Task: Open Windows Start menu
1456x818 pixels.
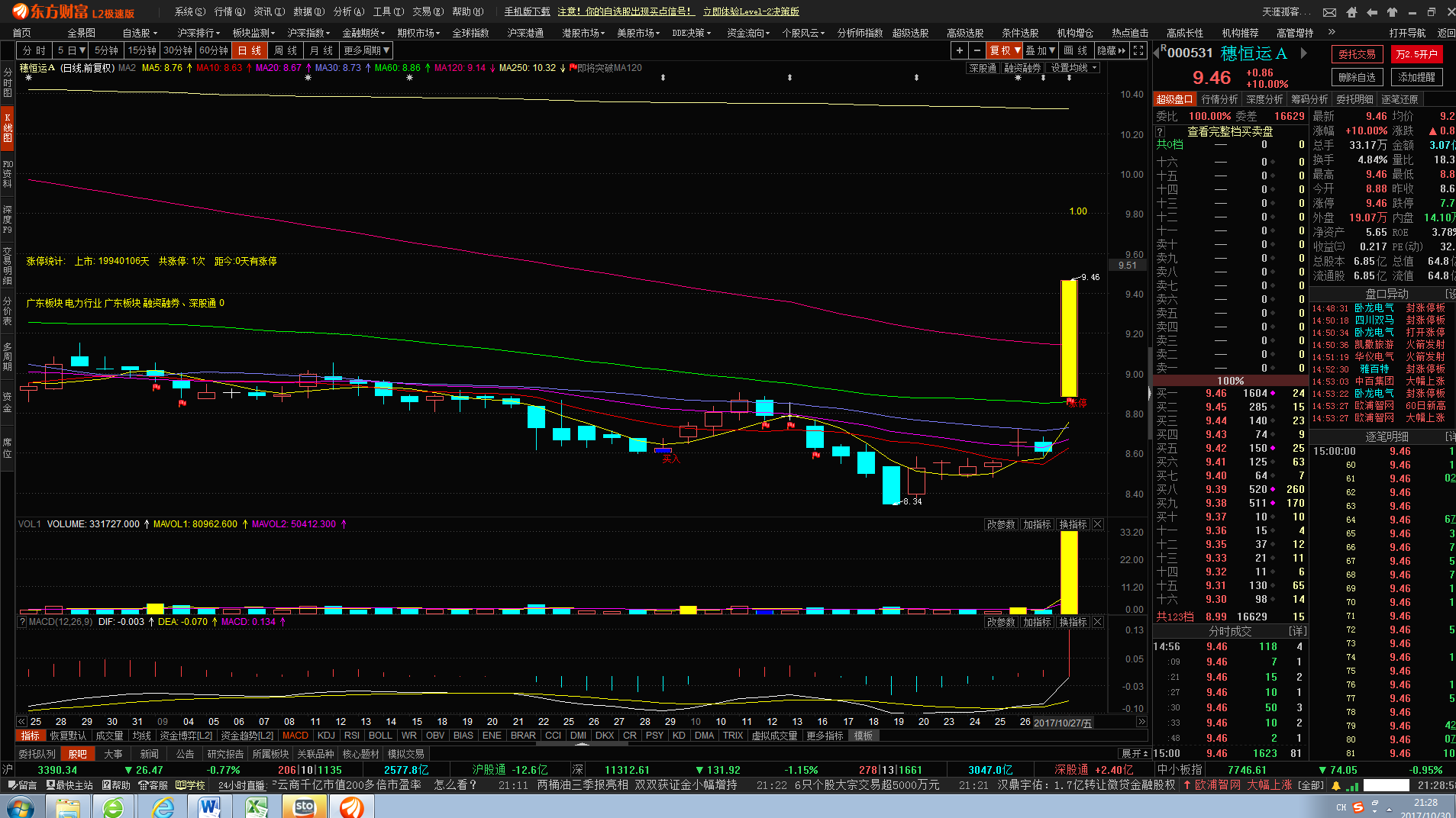Action: click(x=21, y=807)
